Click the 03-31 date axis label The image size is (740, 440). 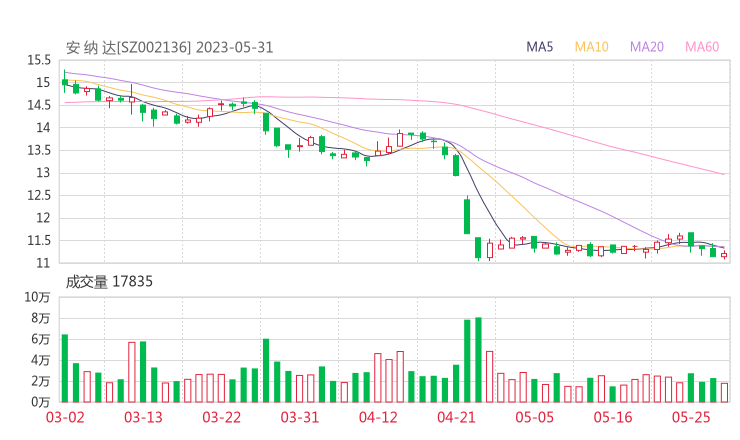(300, 417)
